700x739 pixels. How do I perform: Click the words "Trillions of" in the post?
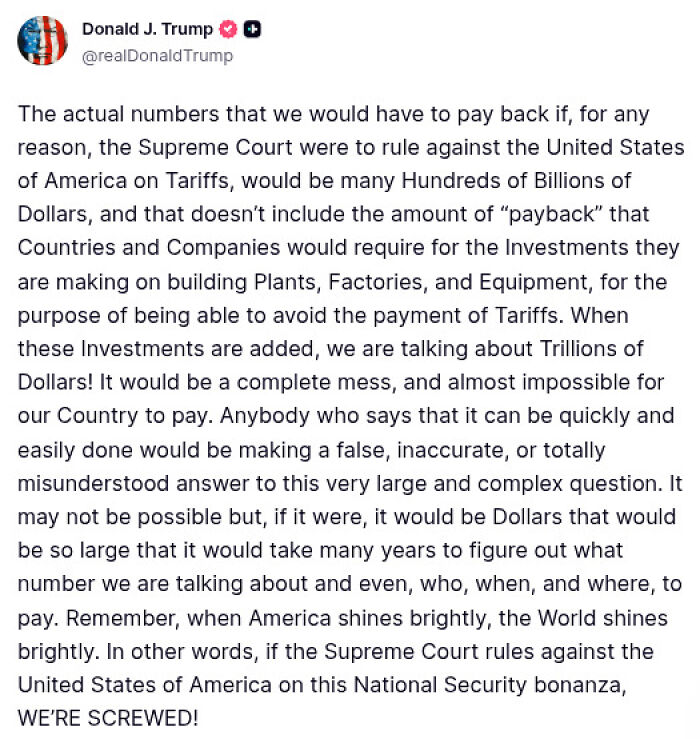(x=584, y=348)
